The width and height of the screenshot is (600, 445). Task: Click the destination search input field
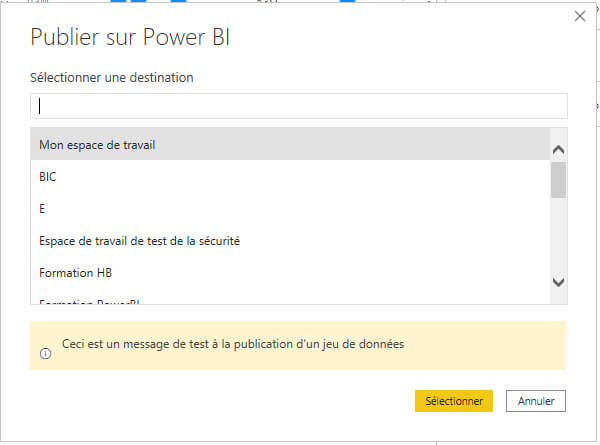click(299, 106)
